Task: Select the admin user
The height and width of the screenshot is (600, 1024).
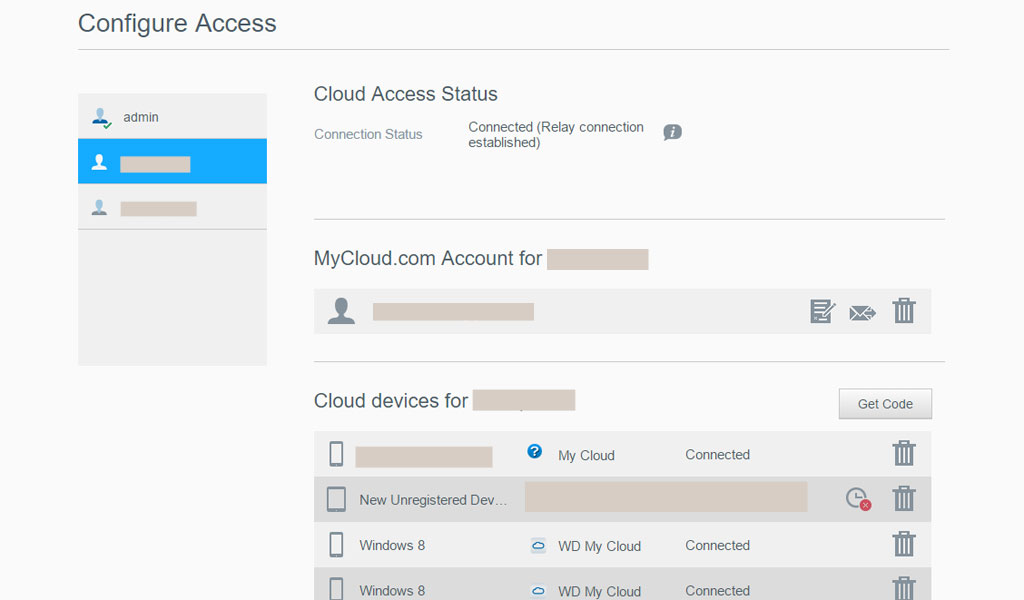Action: (172, 117)
